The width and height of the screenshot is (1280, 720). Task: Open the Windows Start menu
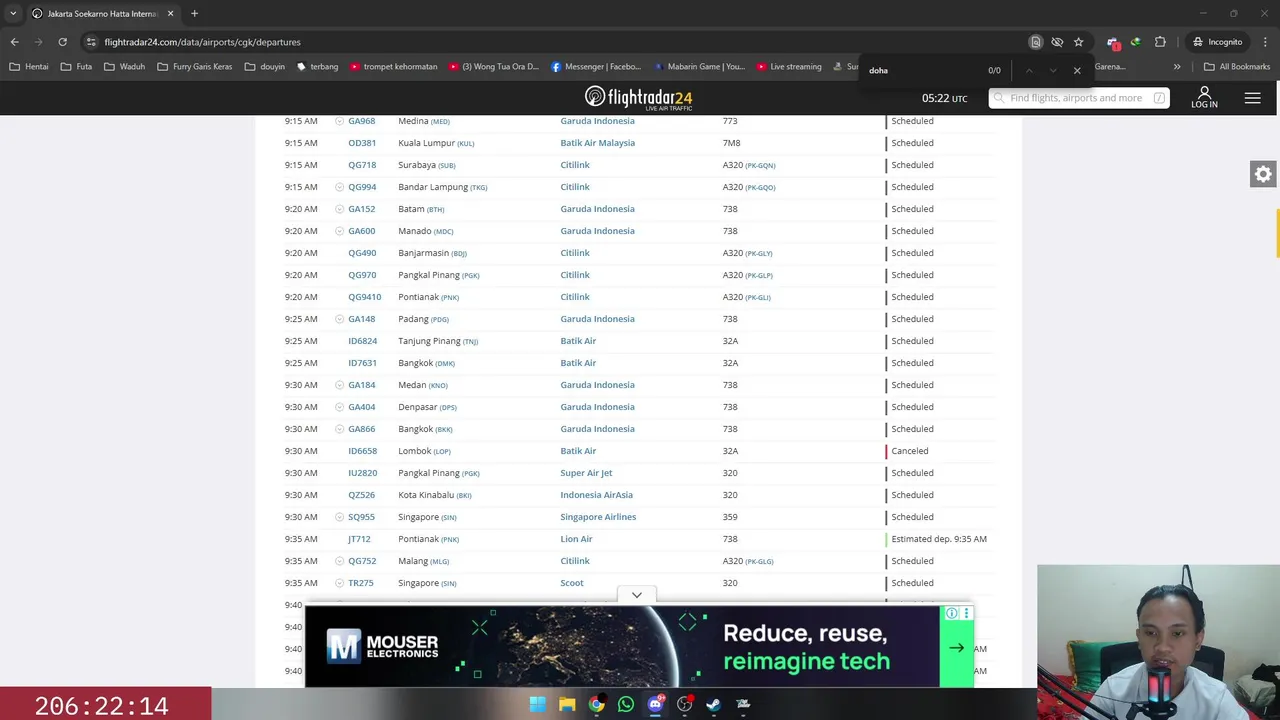point(537,704)
